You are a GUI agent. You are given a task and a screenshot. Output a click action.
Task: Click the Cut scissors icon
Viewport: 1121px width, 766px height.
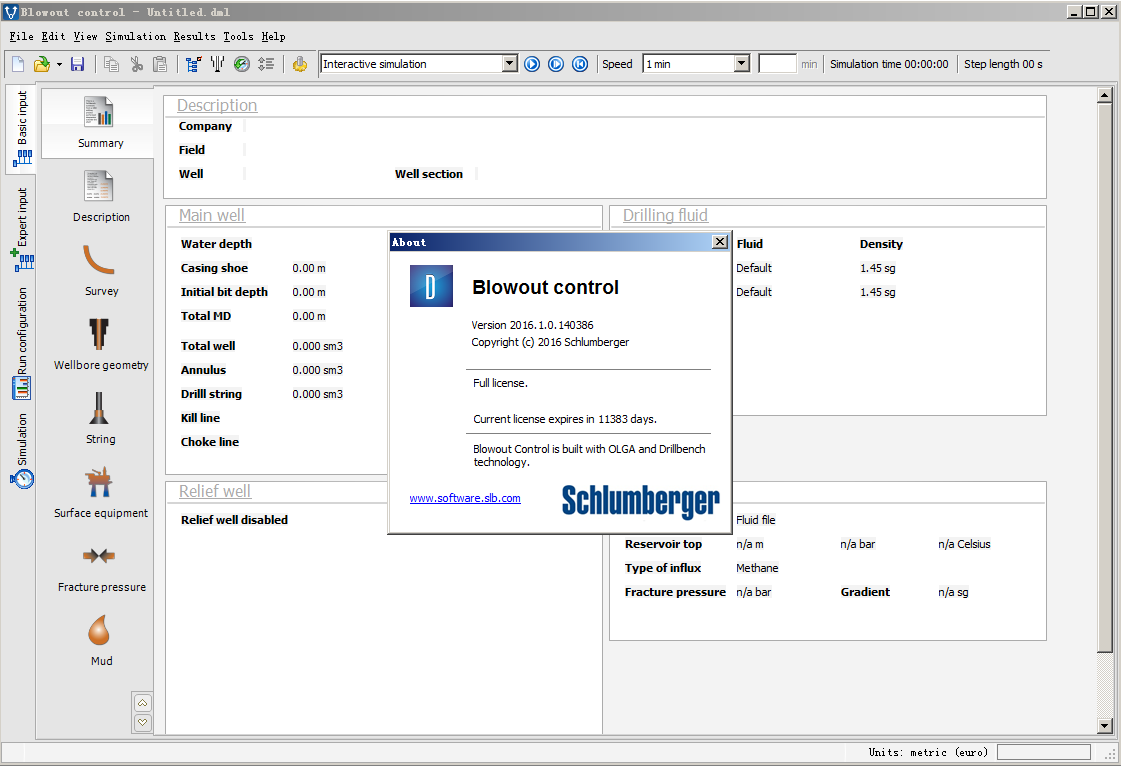pyautogui.click(x=137, y=64)
